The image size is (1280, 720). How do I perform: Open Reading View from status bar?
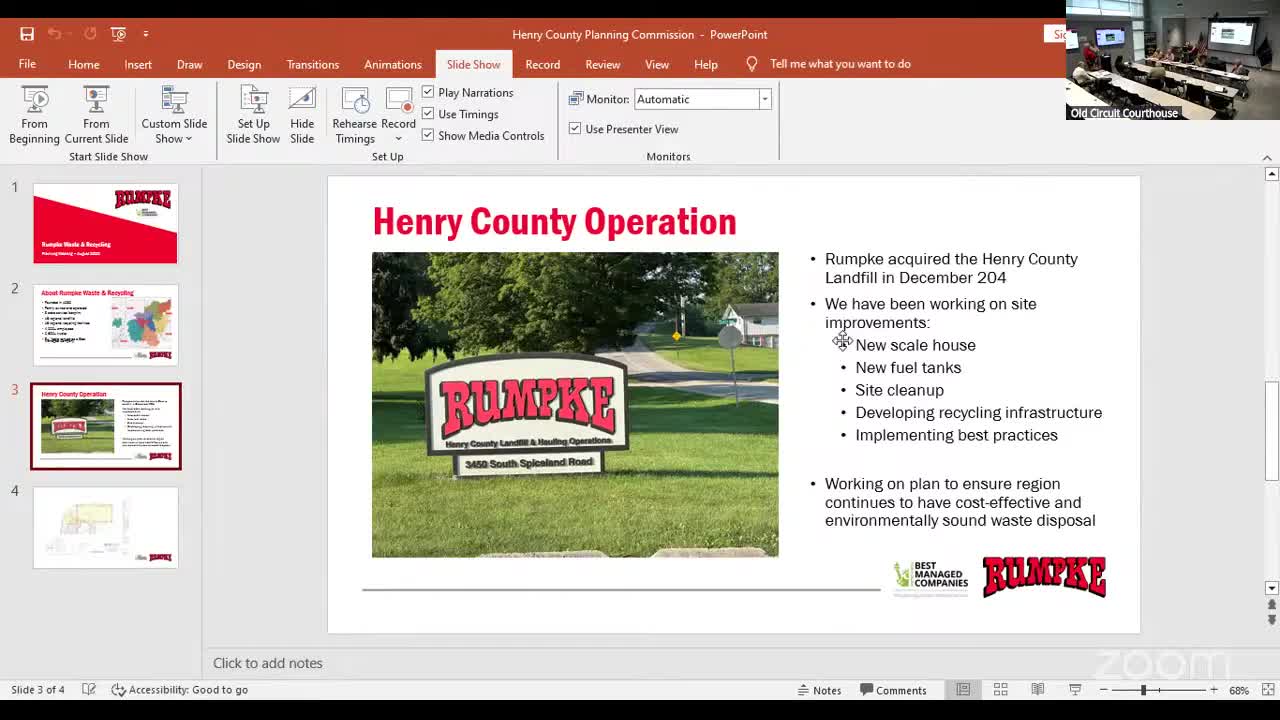click(x=1038, y=689)
